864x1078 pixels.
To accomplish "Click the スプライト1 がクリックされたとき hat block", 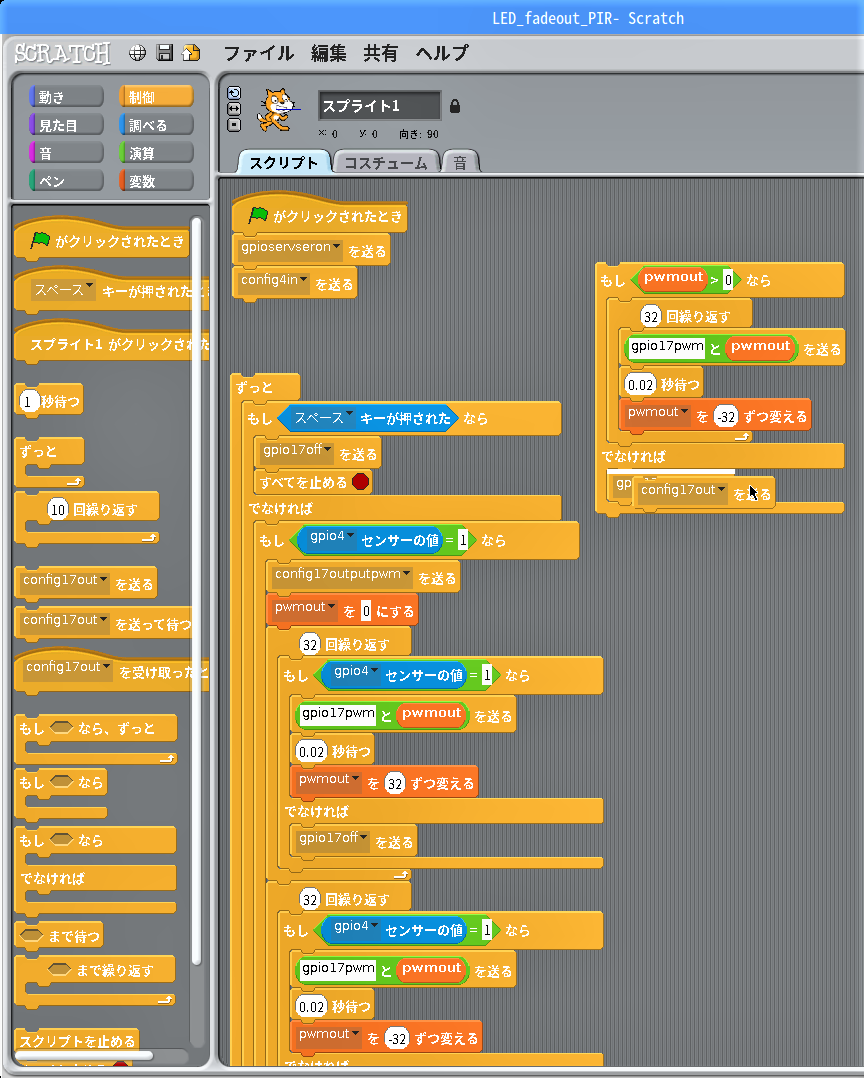I will pyautogui.click(x=112, y=342).
